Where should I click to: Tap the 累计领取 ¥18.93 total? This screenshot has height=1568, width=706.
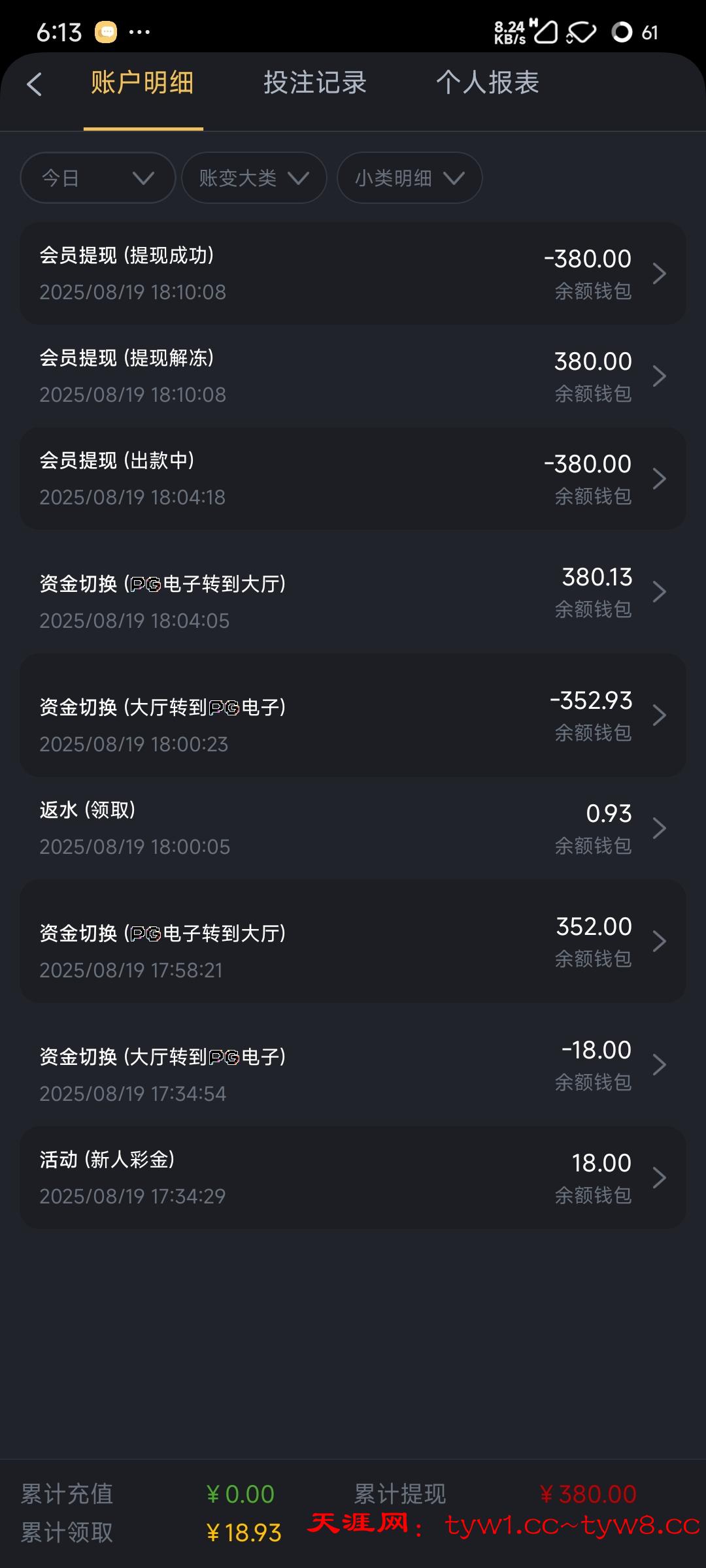coord(243,1533)
